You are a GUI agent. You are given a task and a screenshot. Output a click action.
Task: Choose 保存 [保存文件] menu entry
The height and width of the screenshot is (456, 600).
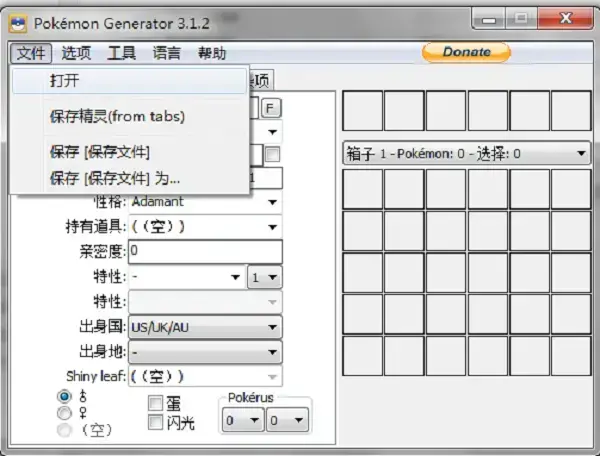click(129, 152)
